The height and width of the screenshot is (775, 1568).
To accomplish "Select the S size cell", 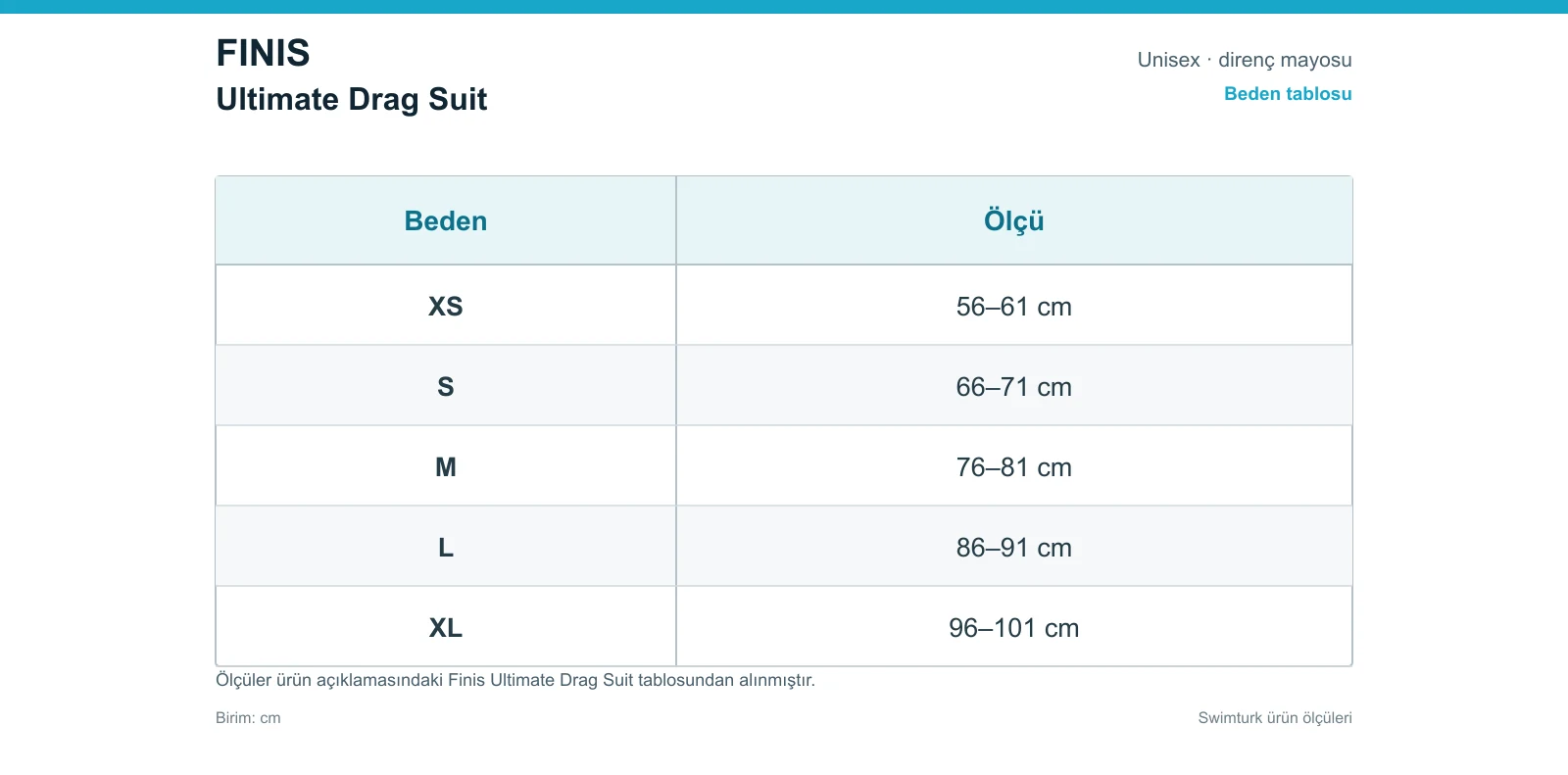I will point(446,386).
